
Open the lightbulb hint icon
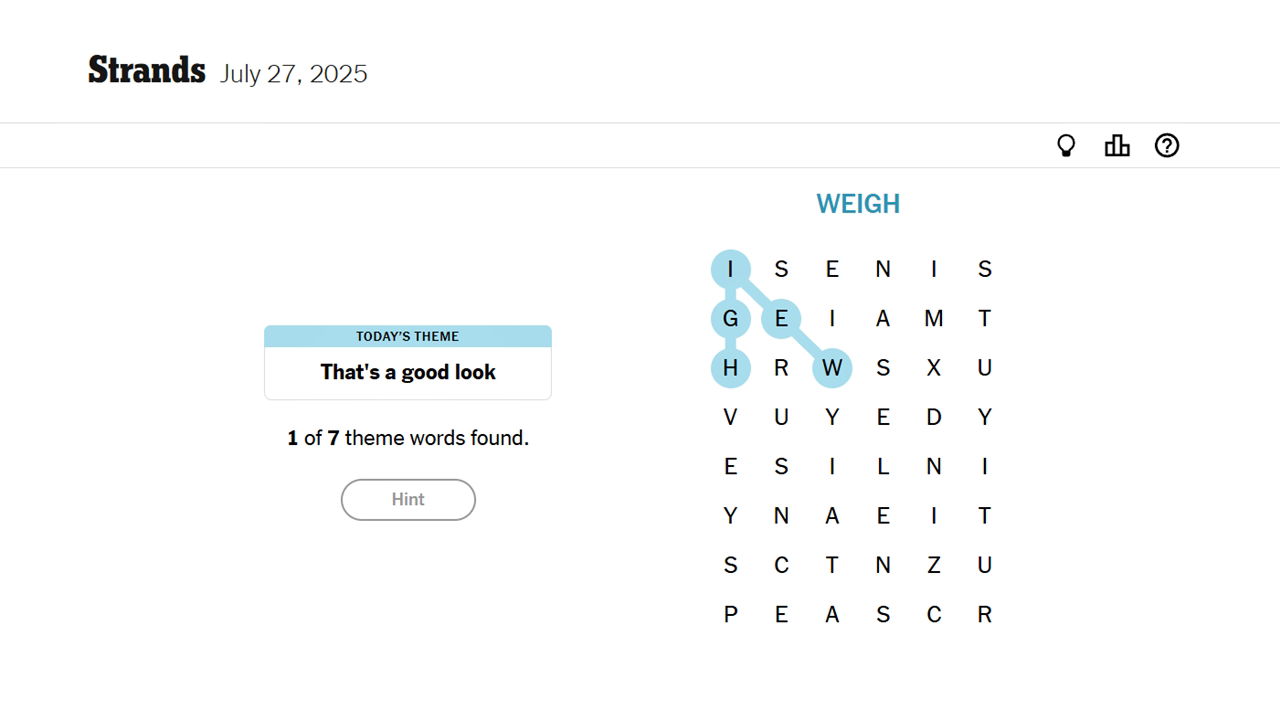[x=1066, y=146]
